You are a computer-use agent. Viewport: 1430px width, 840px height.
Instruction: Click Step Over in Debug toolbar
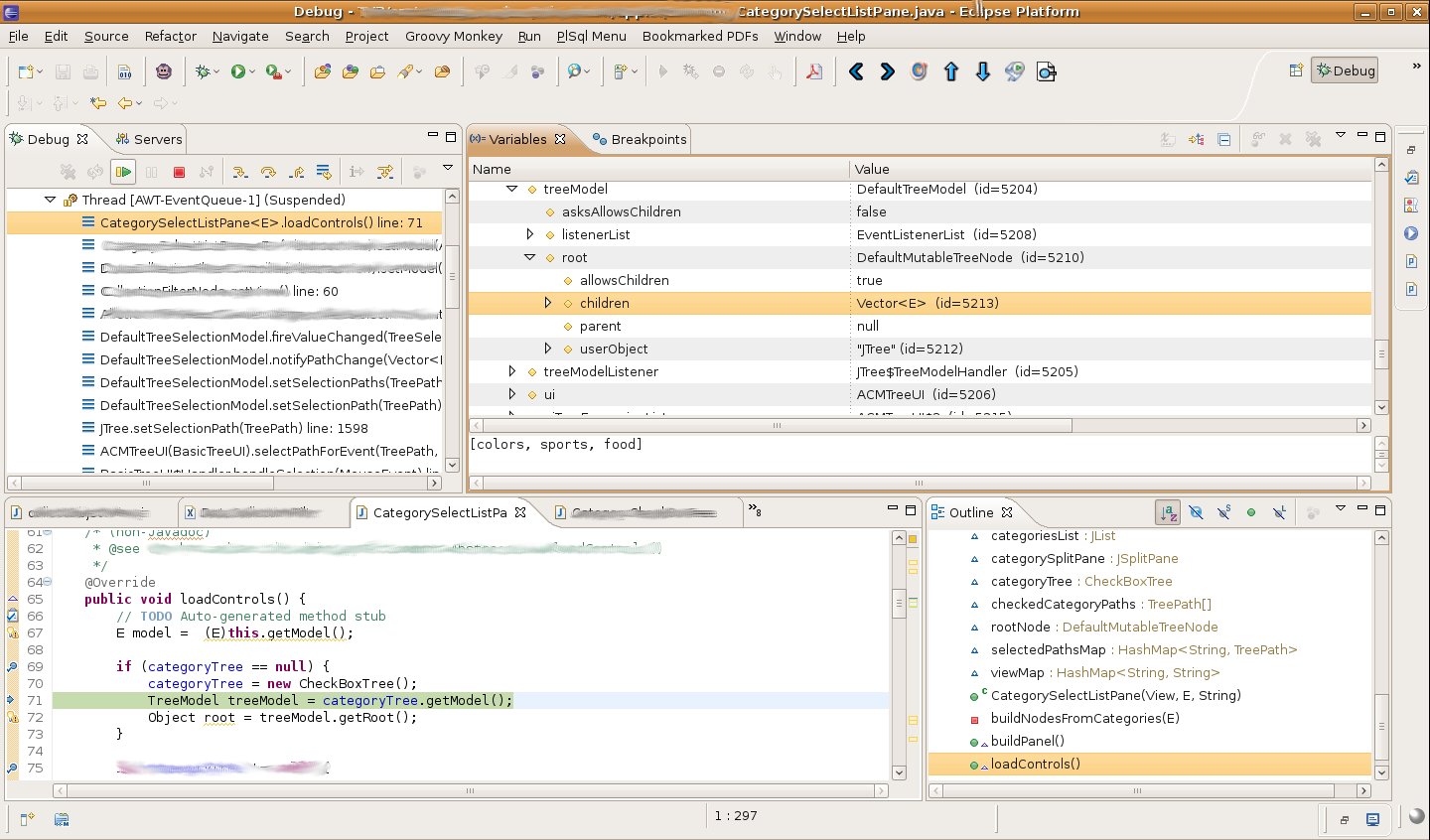[268, 172]
